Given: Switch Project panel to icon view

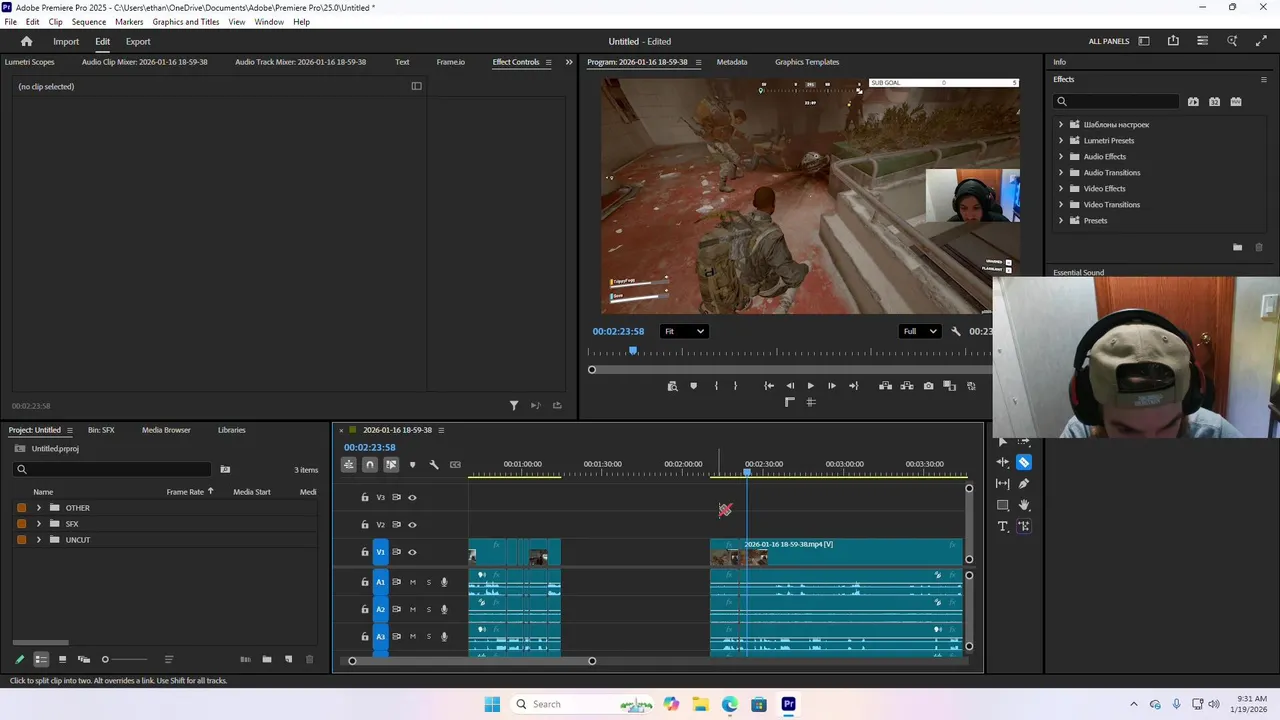Looking at the screenshot, I should click(62, 659).
